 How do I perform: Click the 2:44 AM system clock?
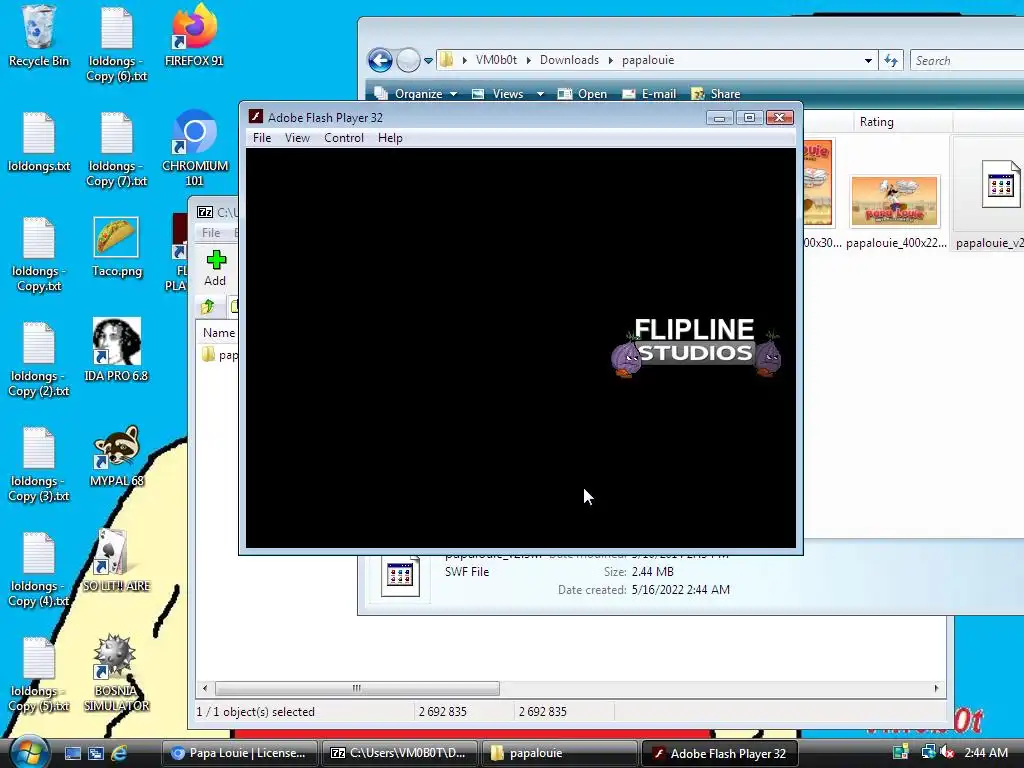pos(985,752)
